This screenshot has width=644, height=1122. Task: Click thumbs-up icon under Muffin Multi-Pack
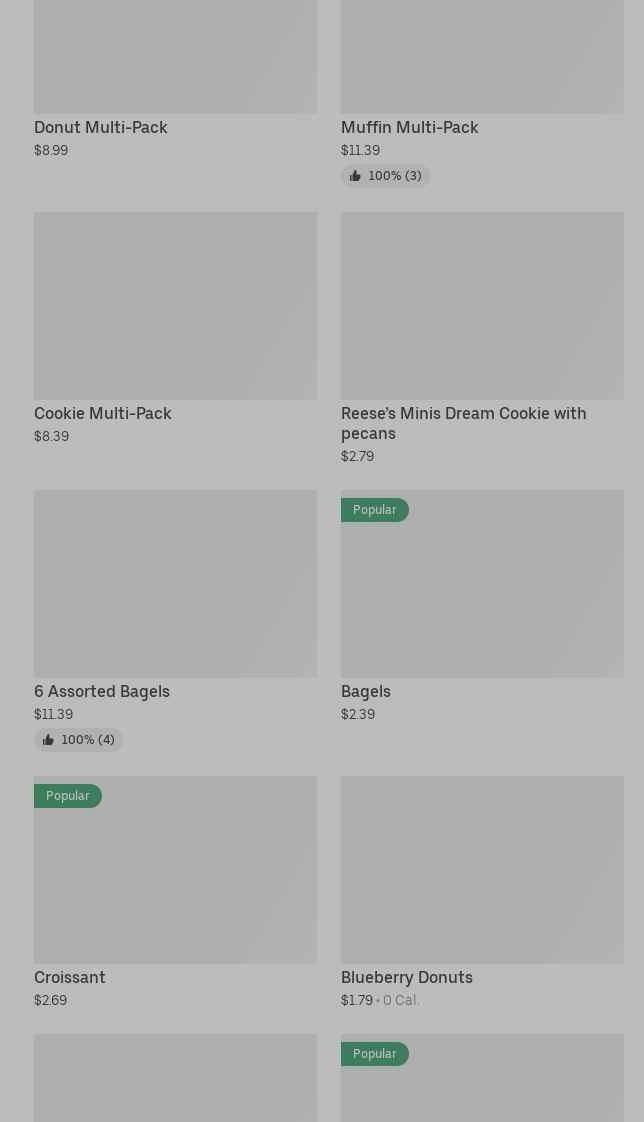tap(355, 176)
